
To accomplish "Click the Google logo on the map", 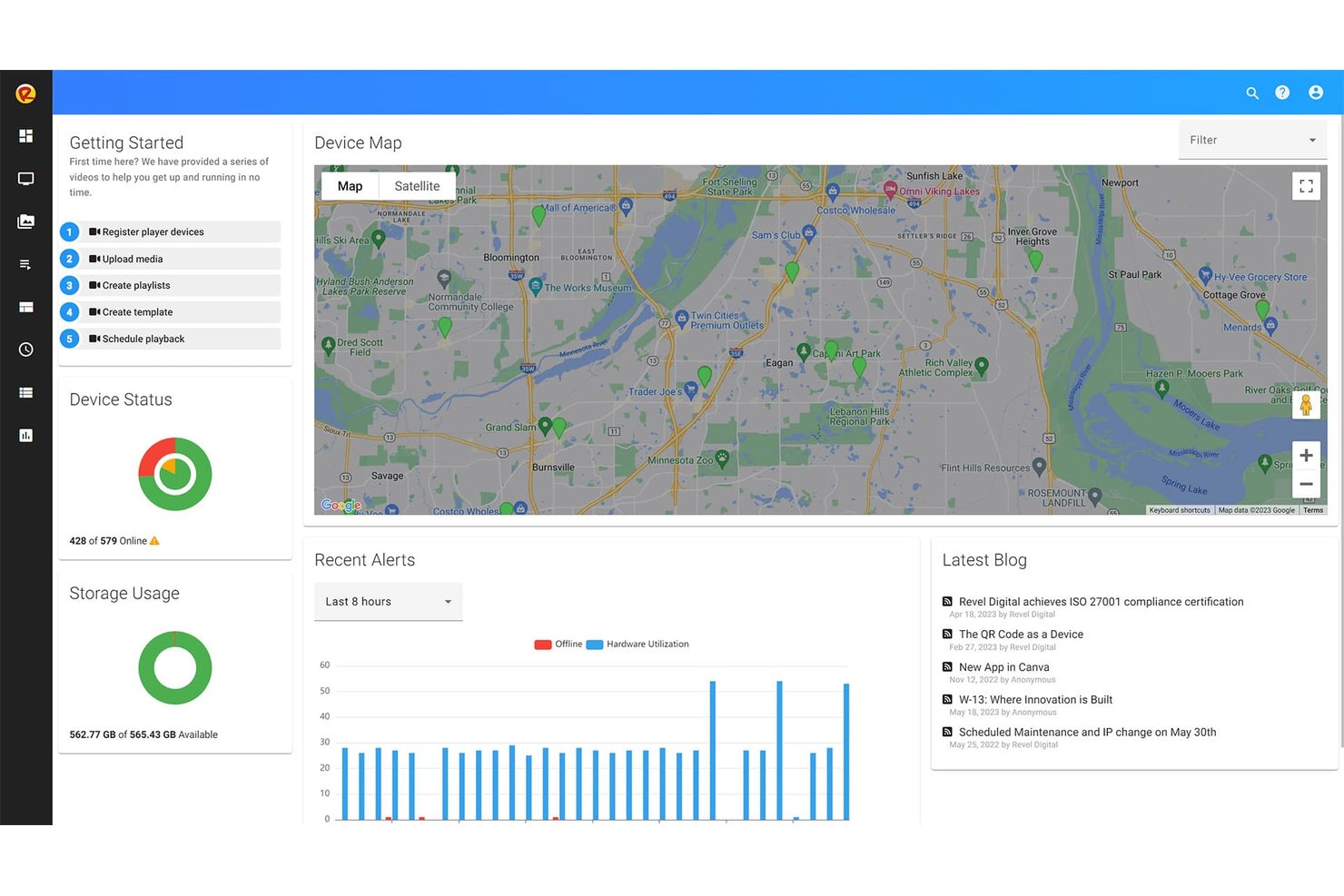I will pos(341,506).
